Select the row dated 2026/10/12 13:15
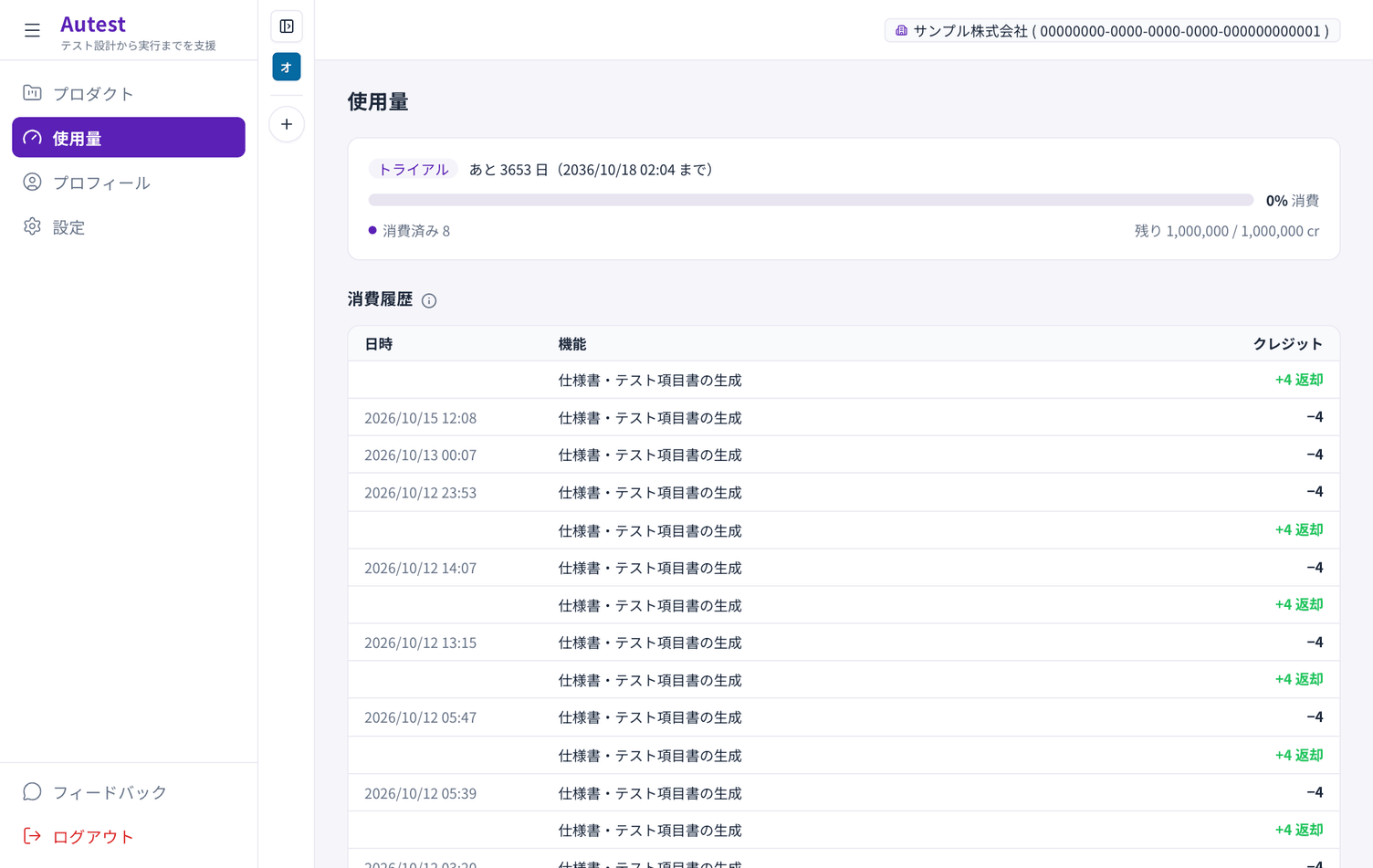Viewport: 1373px width, 868px height. click(844, 643)
